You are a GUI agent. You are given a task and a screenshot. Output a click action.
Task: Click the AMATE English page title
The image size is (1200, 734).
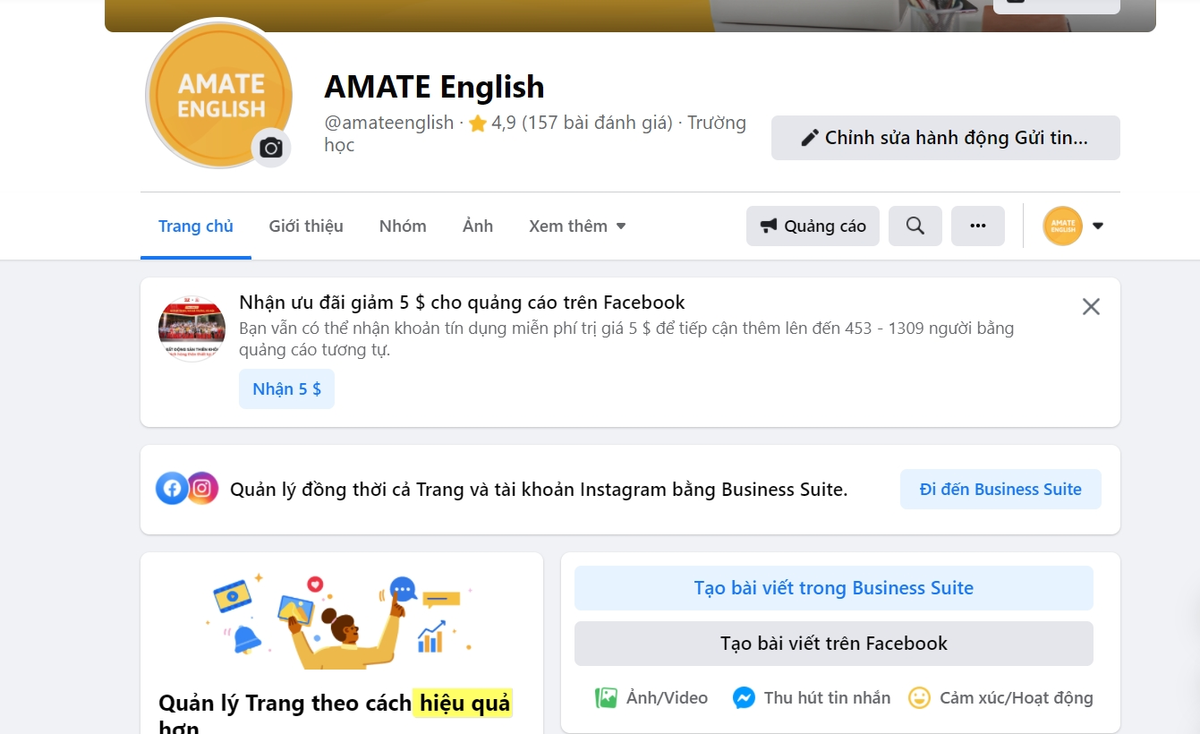pyautogui.click(x=434, y=87)
